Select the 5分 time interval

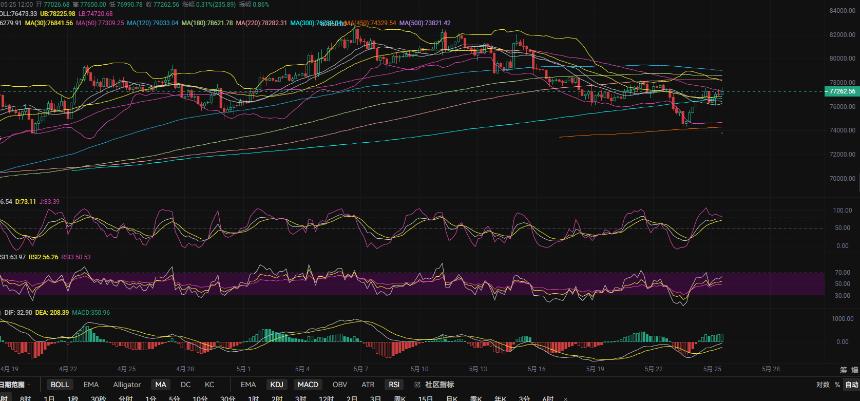click(x=174, y=398)
